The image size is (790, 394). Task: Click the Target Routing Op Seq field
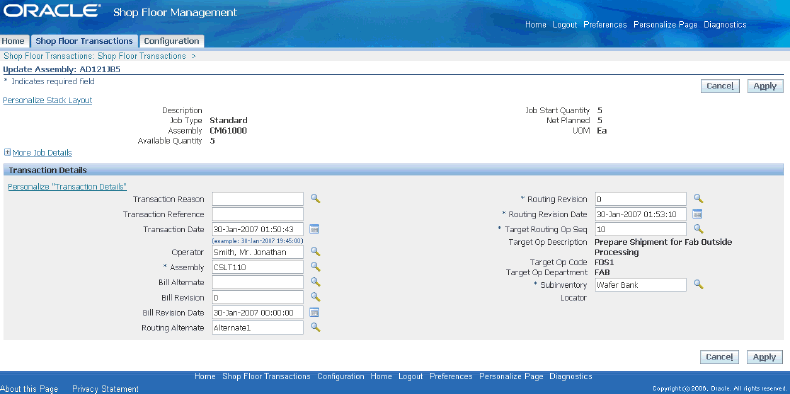coord(641,229)
